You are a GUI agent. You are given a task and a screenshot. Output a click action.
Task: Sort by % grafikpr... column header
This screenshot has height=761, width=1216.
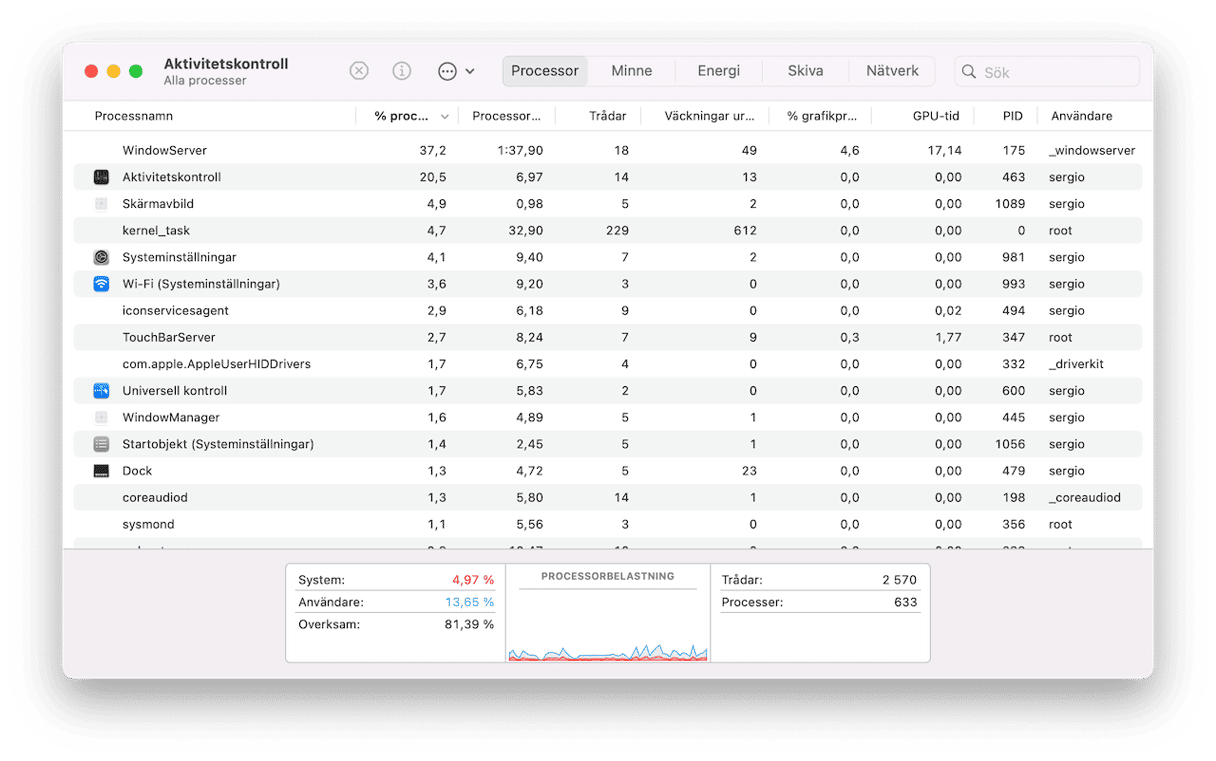point(822,116)
